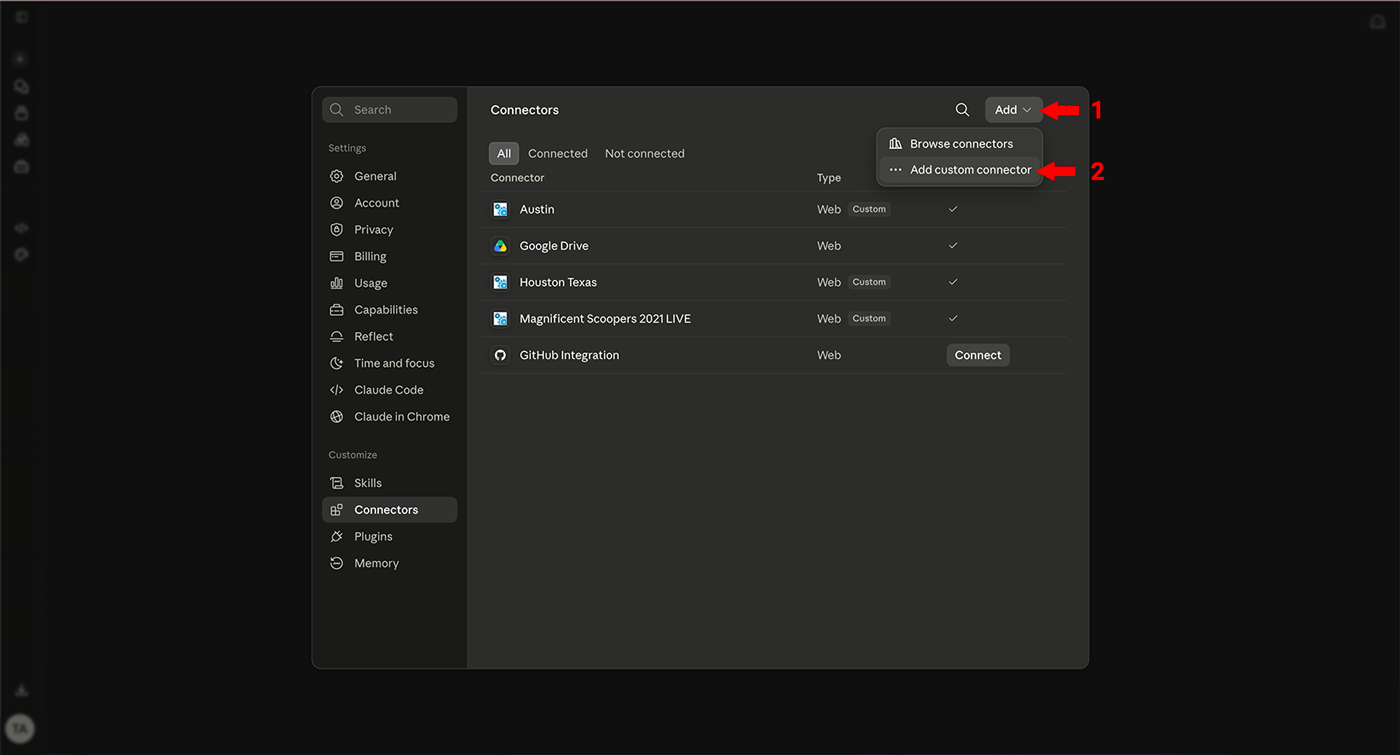Open Billing settings

[x=389, y=257]
